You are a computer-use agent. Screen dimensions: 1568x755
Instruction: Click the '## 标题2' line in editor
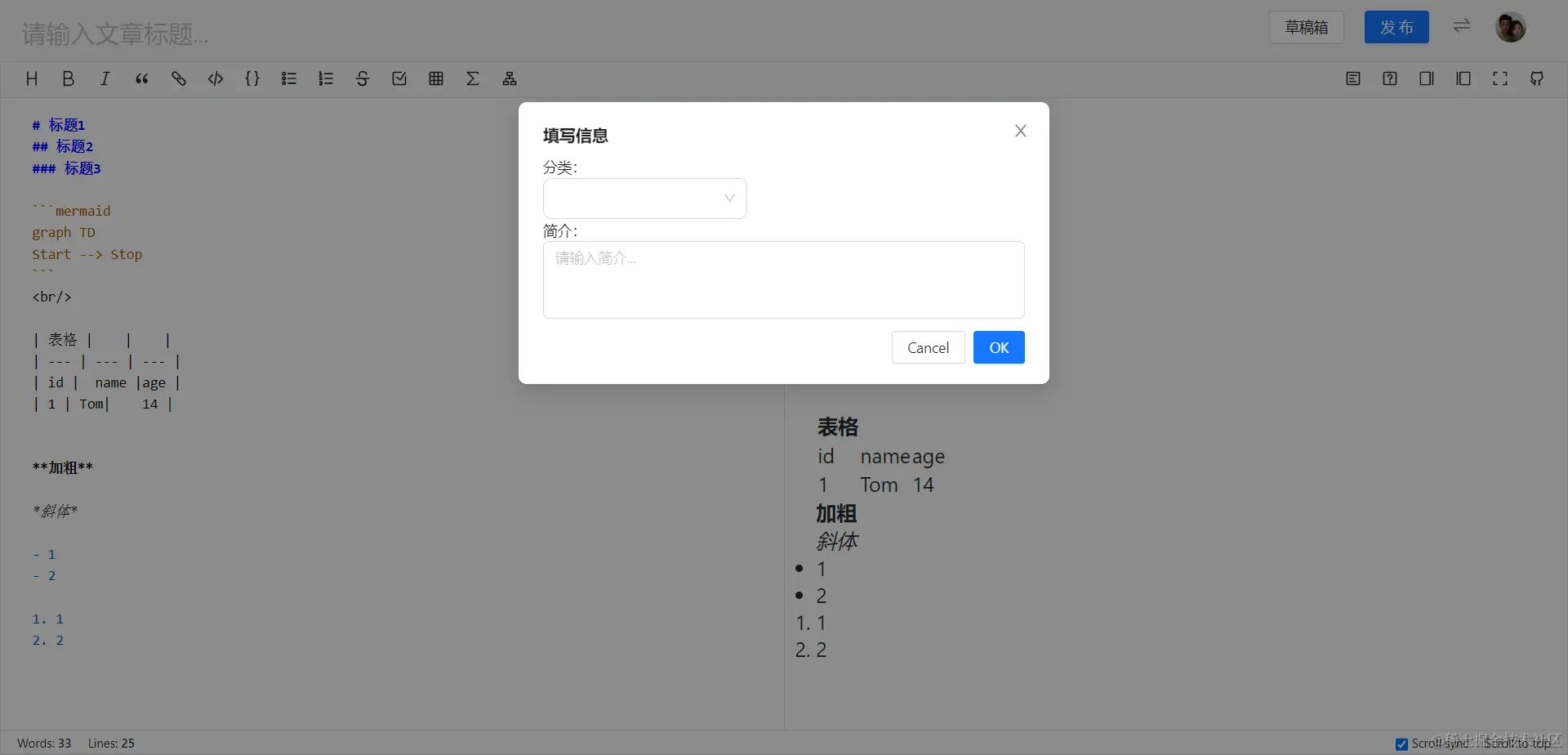(x=63, y=146)
